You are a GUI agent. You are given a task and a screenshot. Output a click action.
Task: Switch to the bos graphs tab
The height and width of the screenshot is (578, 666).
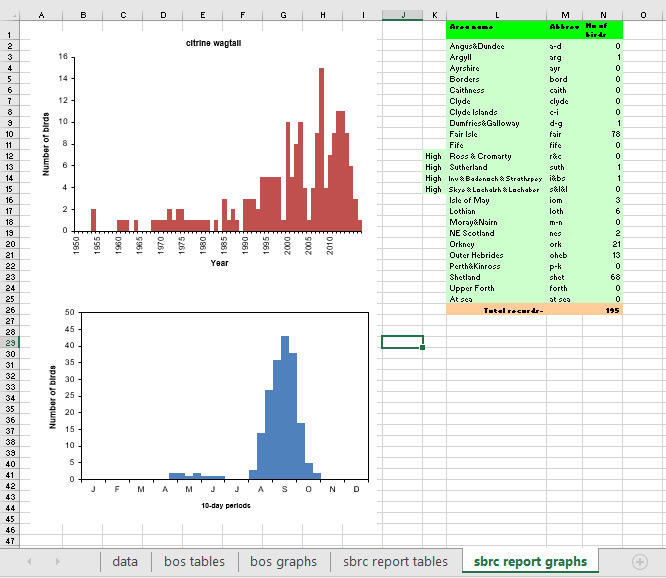click(x=283, y=562)
